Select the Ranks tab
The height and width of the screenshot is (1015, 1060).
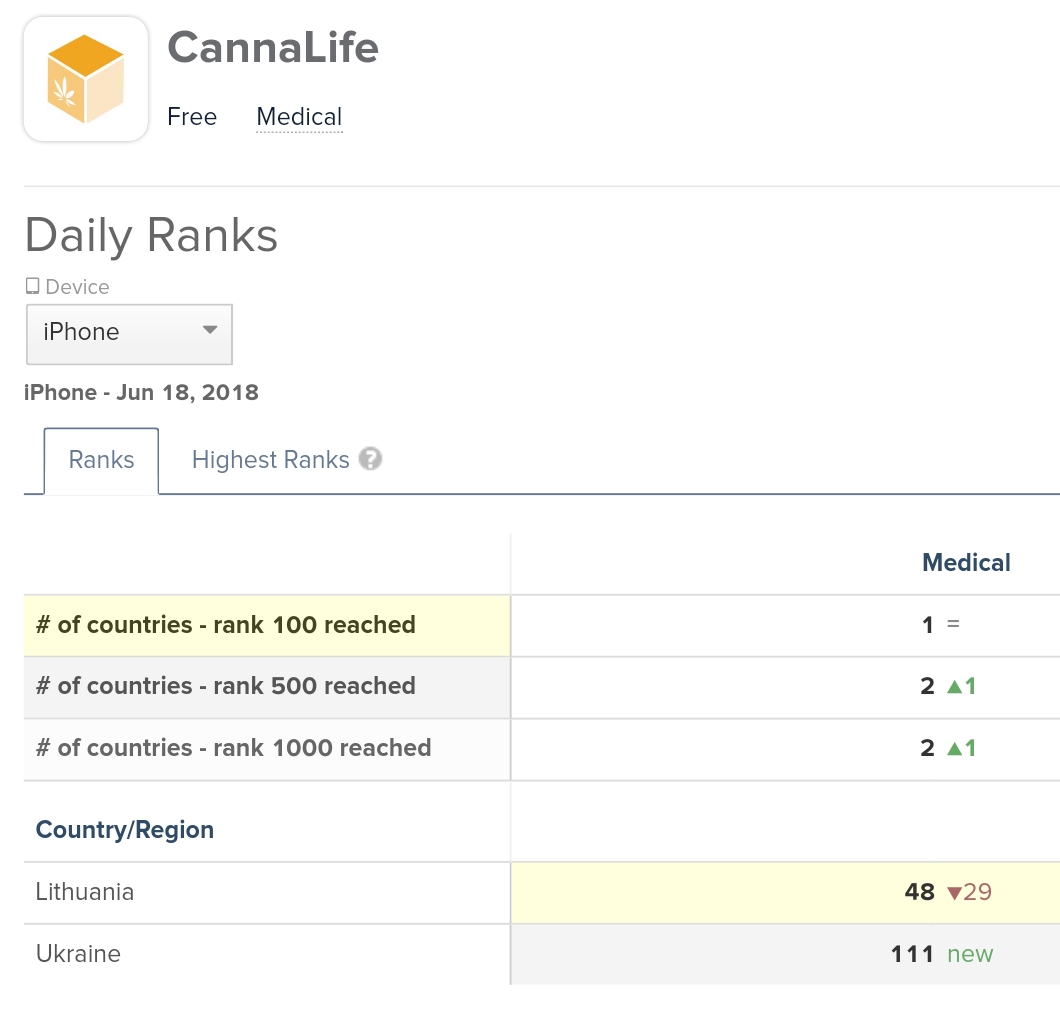pyautogui.click(x=101, y=459)
